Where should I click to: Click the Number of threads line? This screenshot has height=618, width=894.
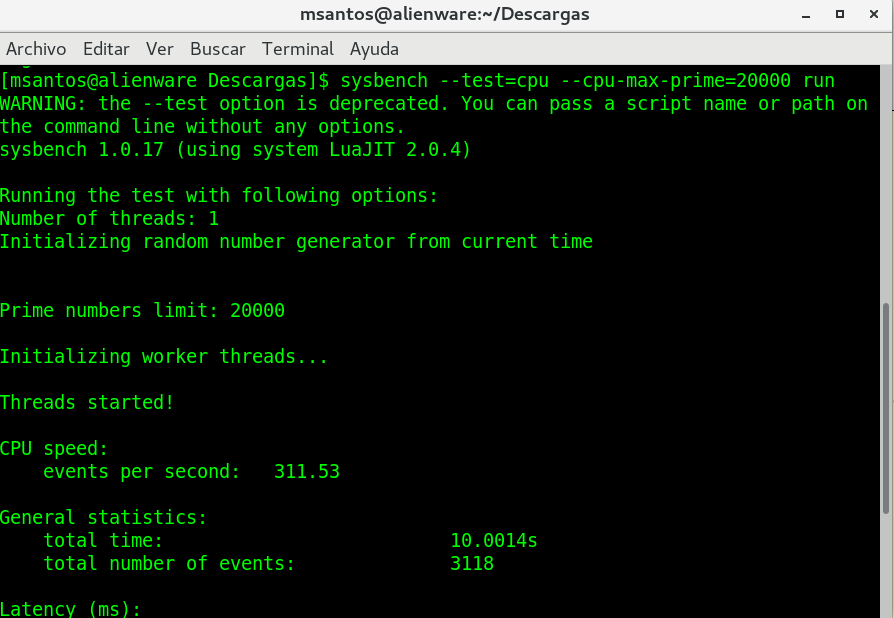coord(109,219)
